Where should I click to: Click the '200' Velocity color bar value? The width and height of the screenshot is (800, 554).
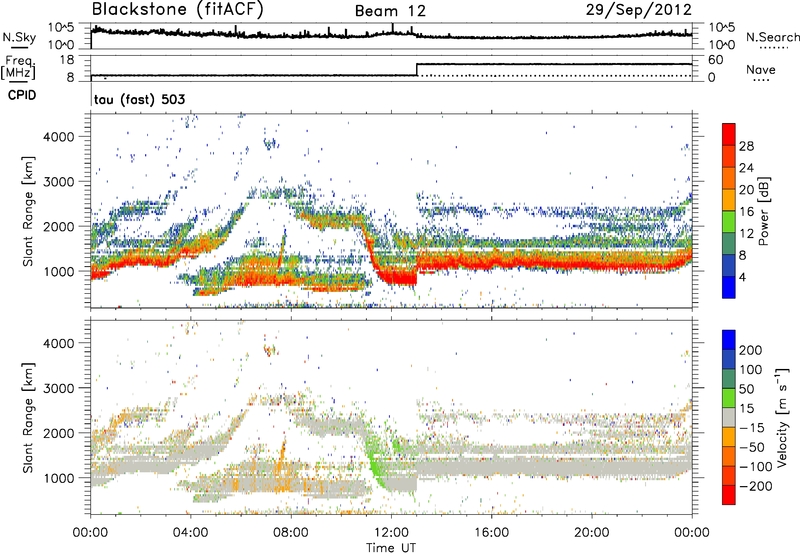(751, 350)
